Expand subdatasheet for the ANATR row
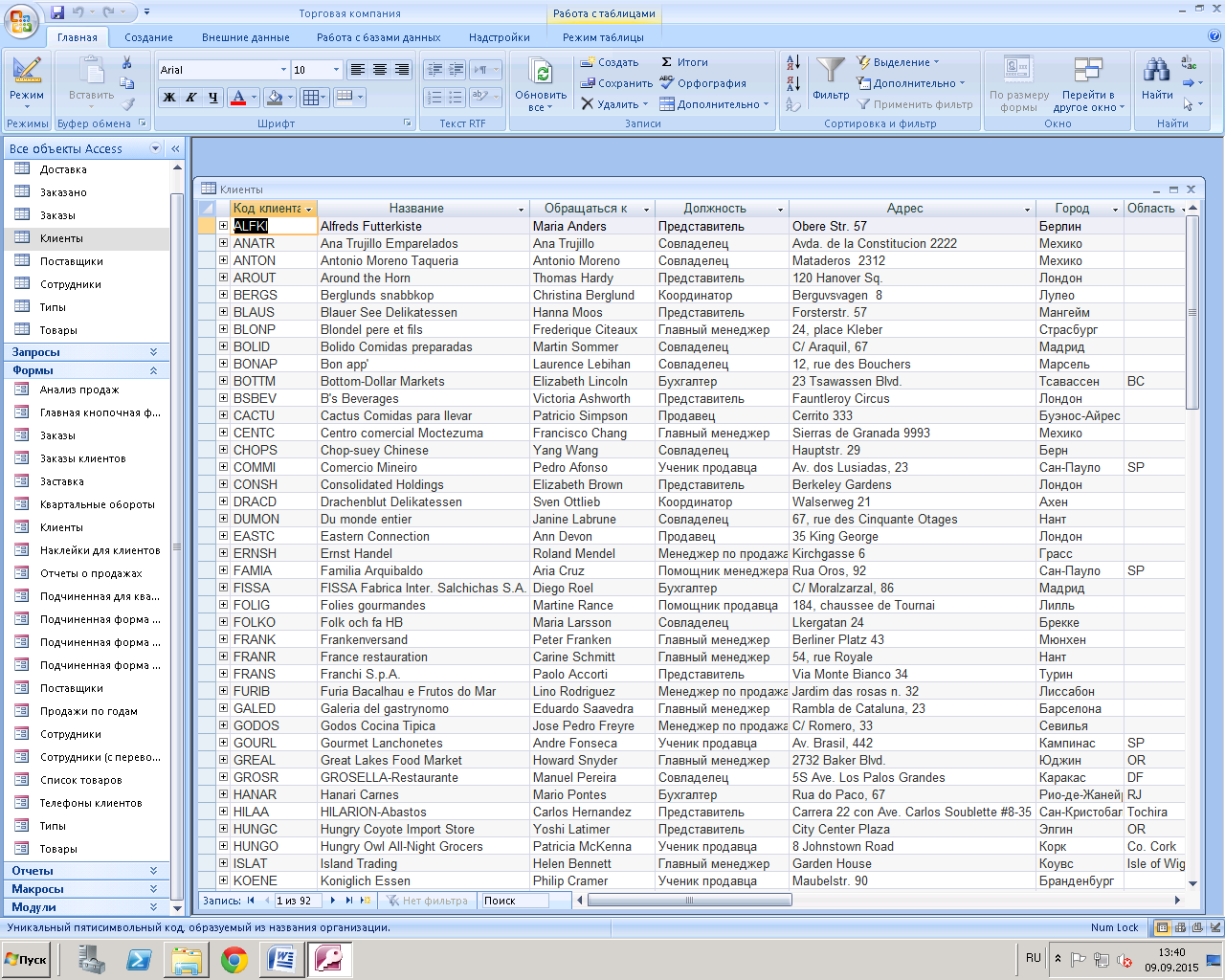This screenshot has width=1225, height=980. tap(223, 243)
